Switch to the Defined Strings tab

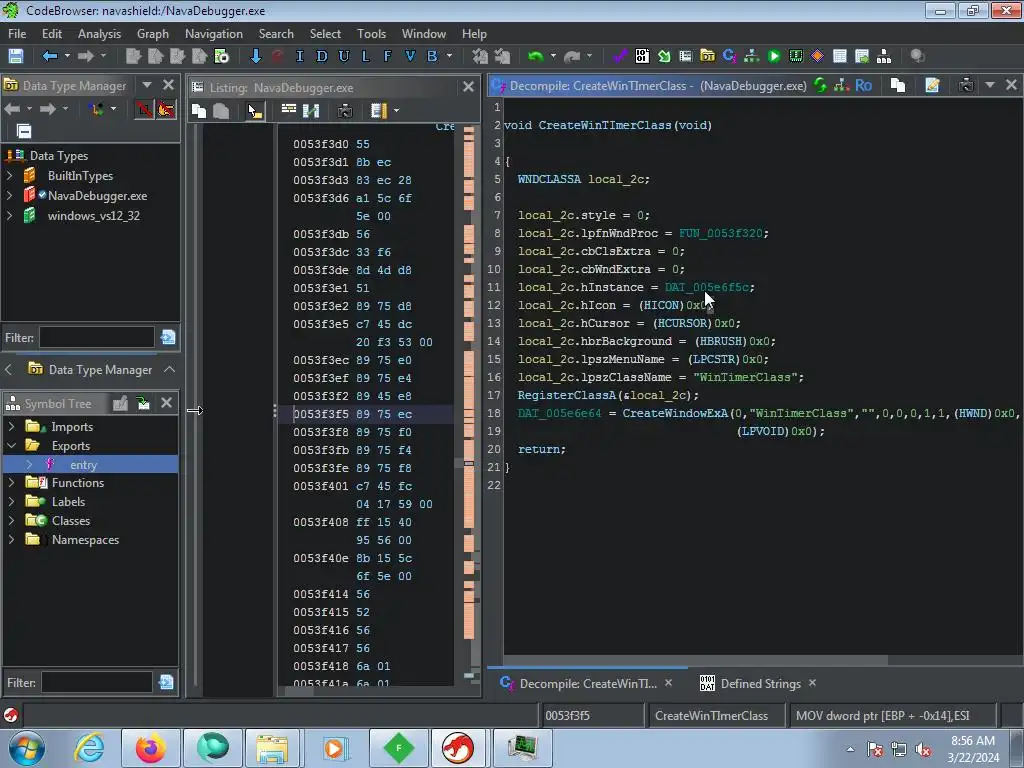(x=760, y=684)
